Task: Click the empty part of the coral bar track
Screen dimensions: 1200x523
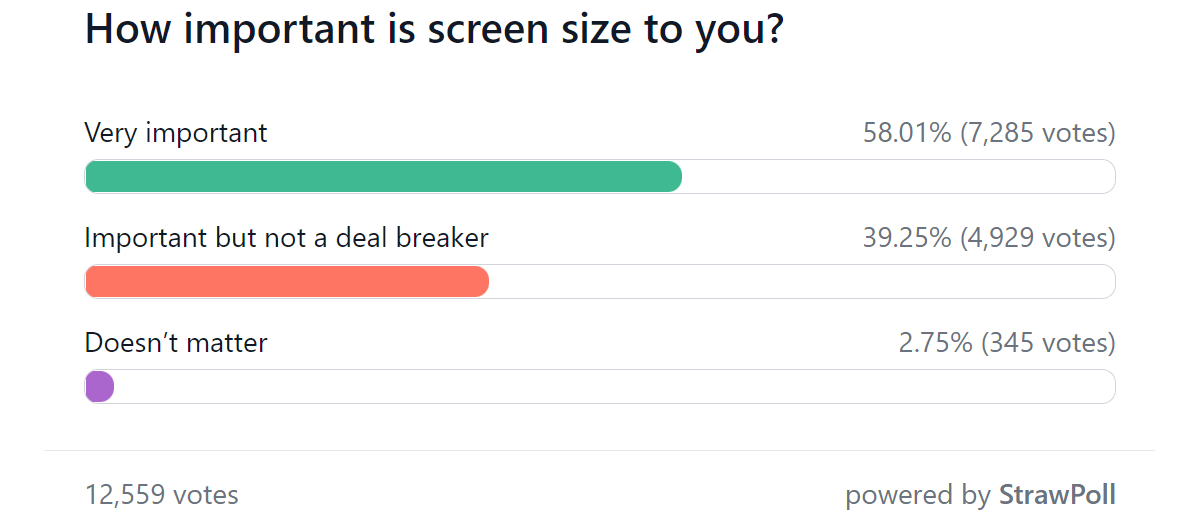Action: coord(802,281)
